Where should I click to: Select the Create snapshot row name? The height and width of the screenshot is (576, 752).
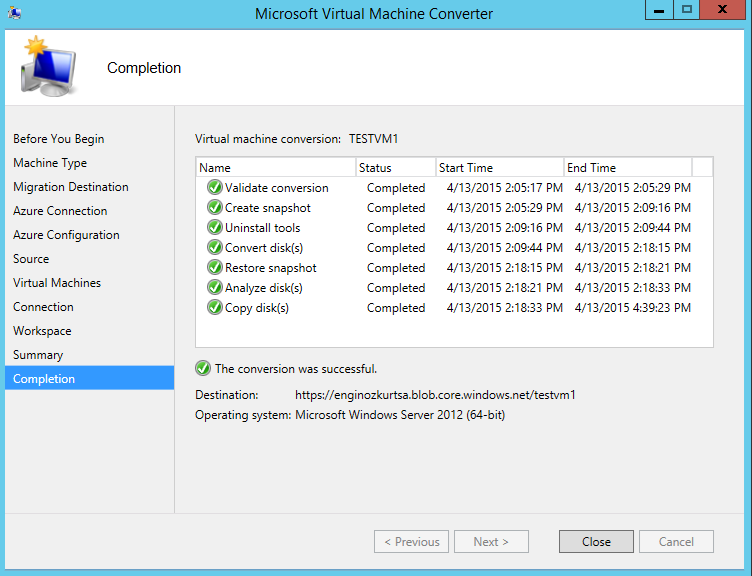point(268,208)
